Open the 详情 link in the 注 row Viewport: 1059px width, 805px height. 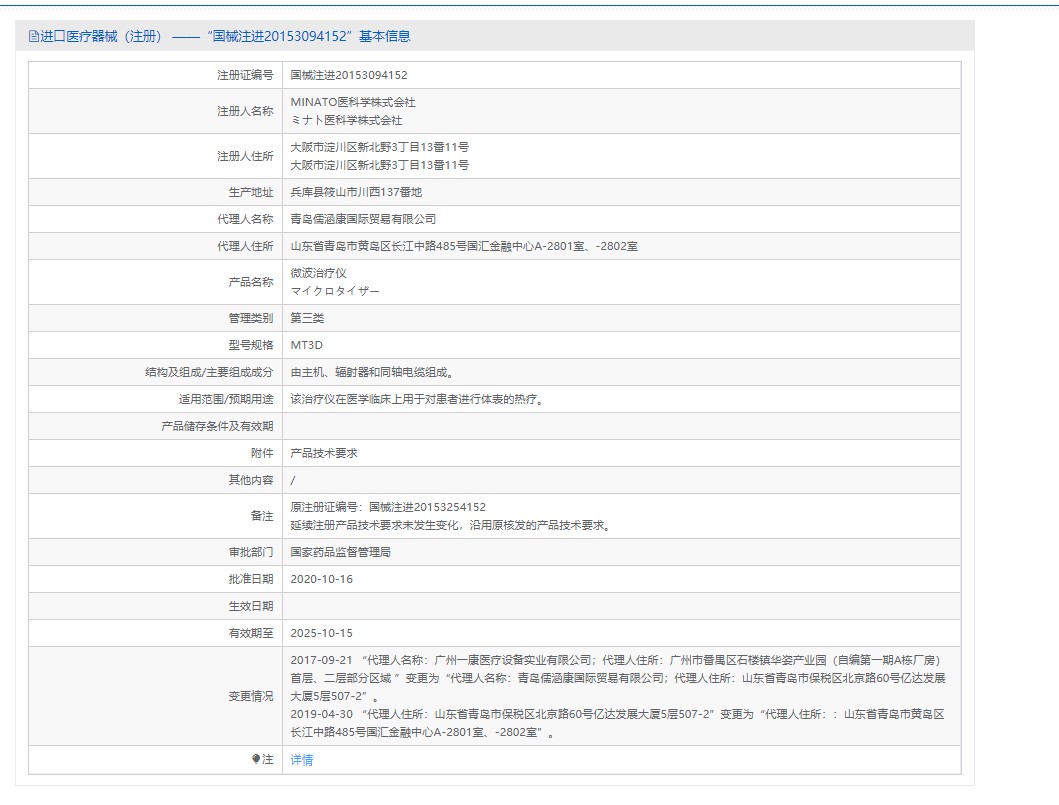pos(301,760)
